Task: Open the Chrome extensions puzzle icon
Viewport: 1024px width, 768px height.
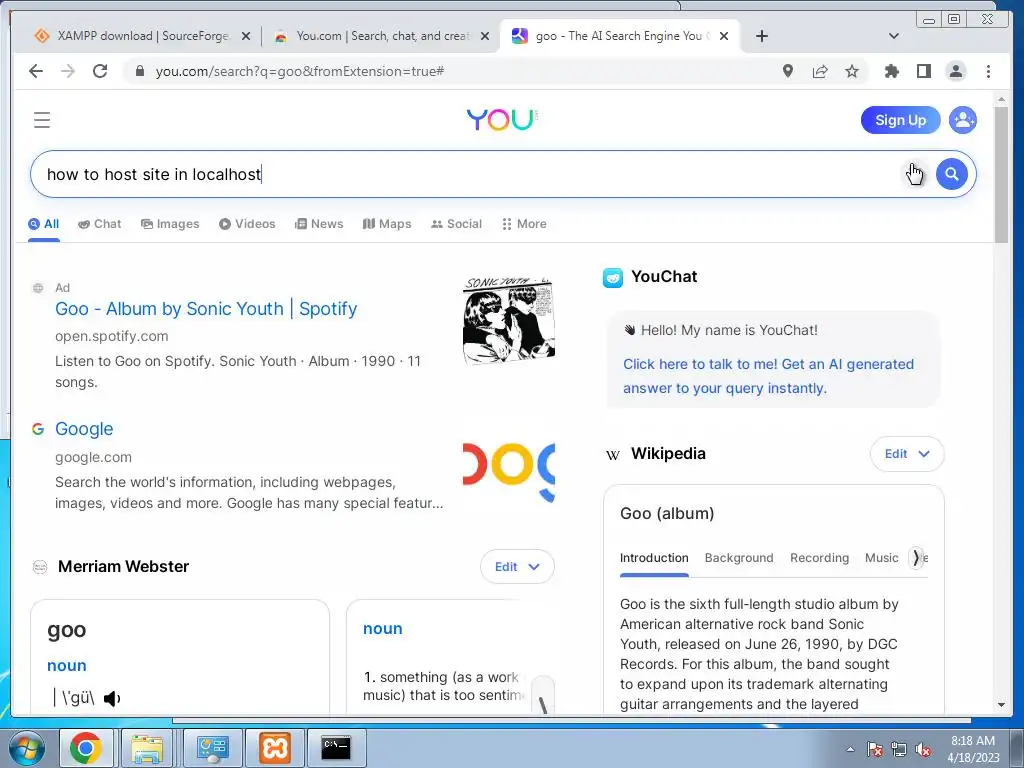Action: click(x=891, y=71)
